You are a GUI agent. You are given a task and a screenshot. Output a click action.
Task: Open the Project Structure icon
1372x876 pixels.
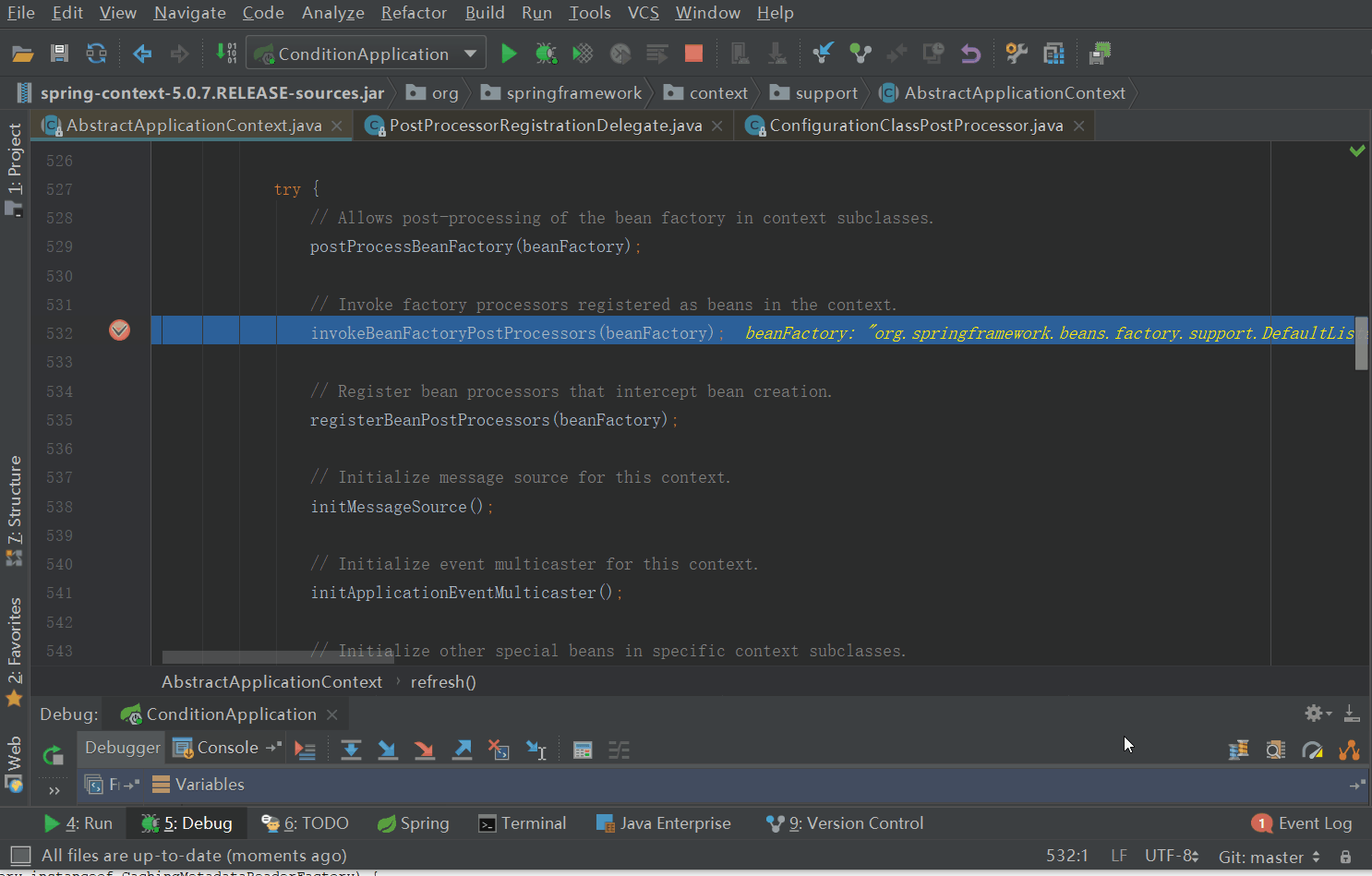[1053, 54]
